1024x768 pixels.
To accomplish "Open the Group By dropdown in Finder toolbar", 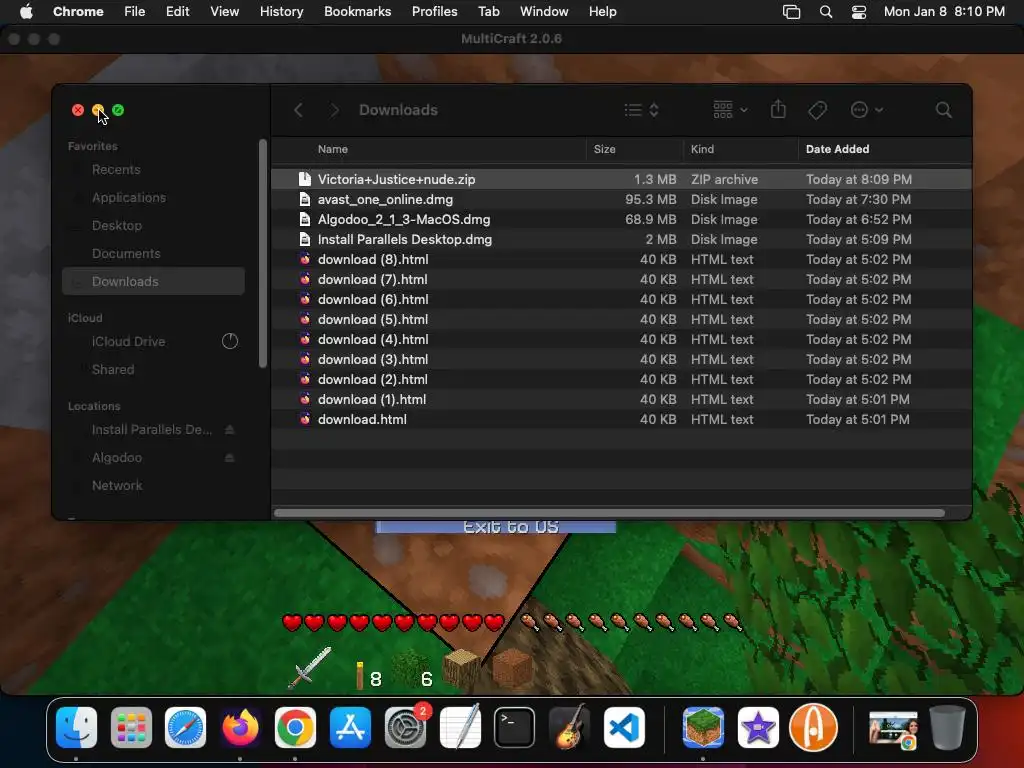I will tap(730, 110).
